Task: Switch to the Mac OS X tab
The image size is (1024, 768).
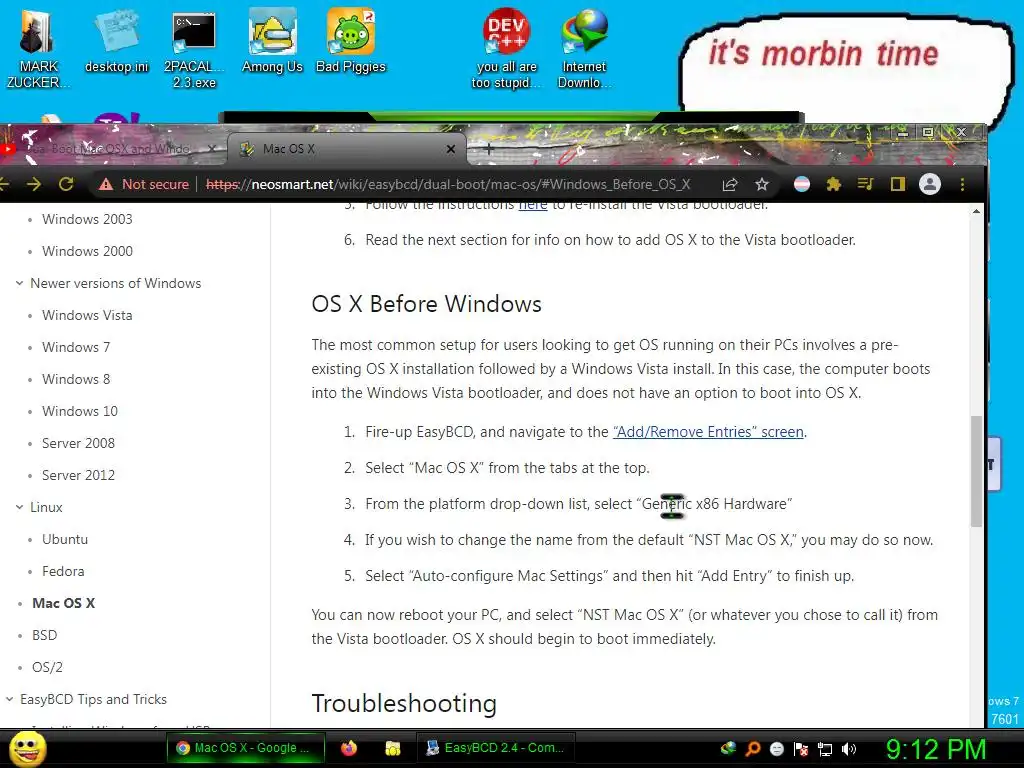Action: [346, 149]
